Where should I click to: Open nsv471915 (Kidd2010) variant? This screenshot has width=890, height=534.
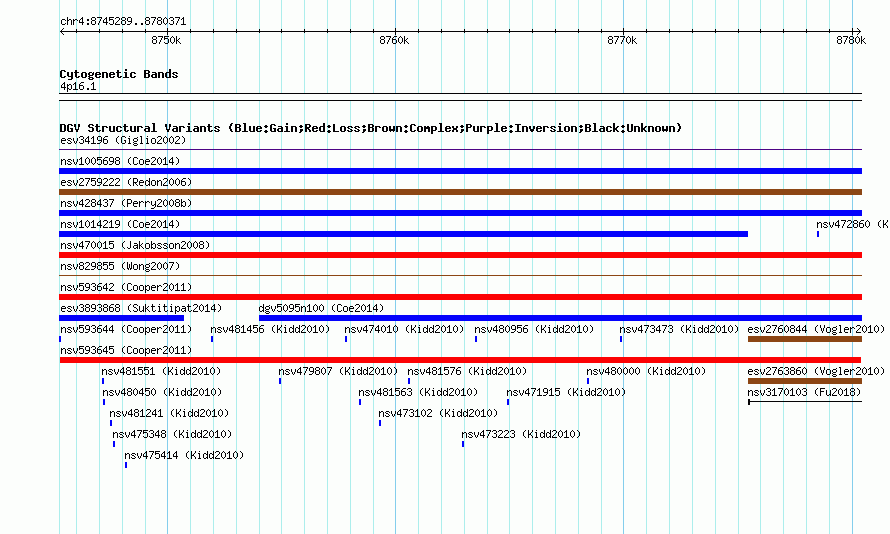566,392
